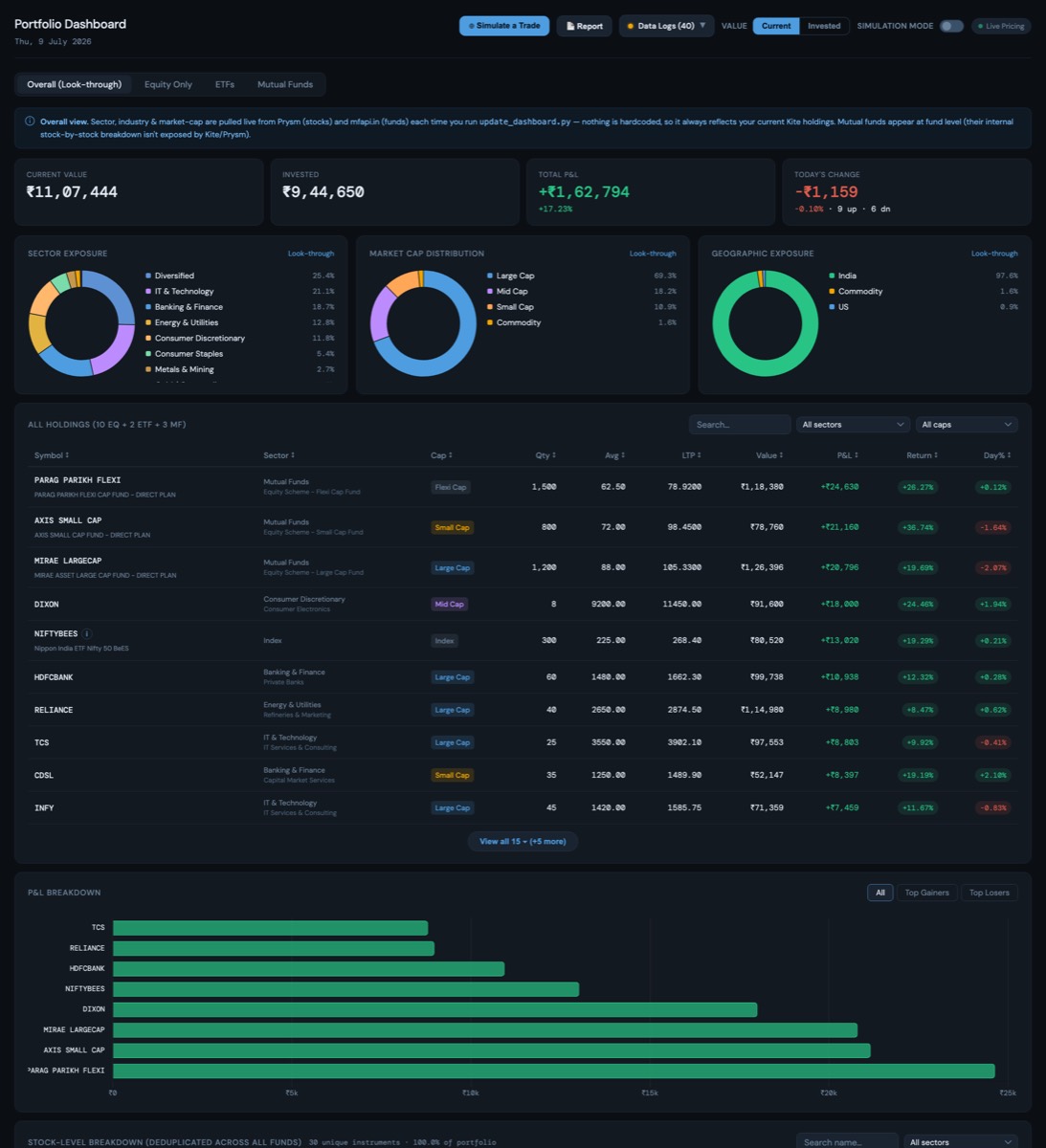This screenshot has width=1046, height=1148.
Task: Click the Flexi Cap badge on PARAG PARIKH FLEXI
Action: click(450, 487)
